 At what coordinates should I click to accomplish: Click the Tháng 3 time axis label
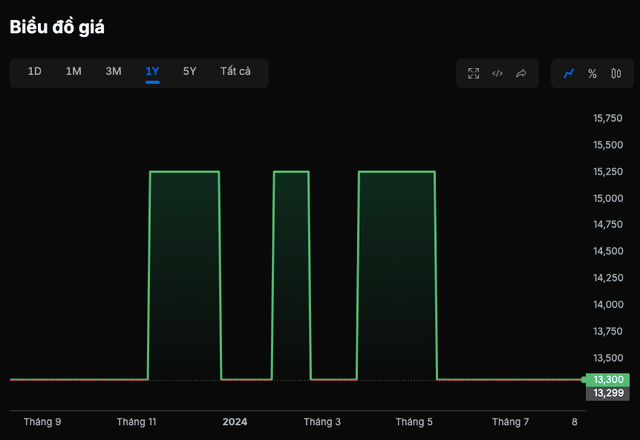(322, 422)
